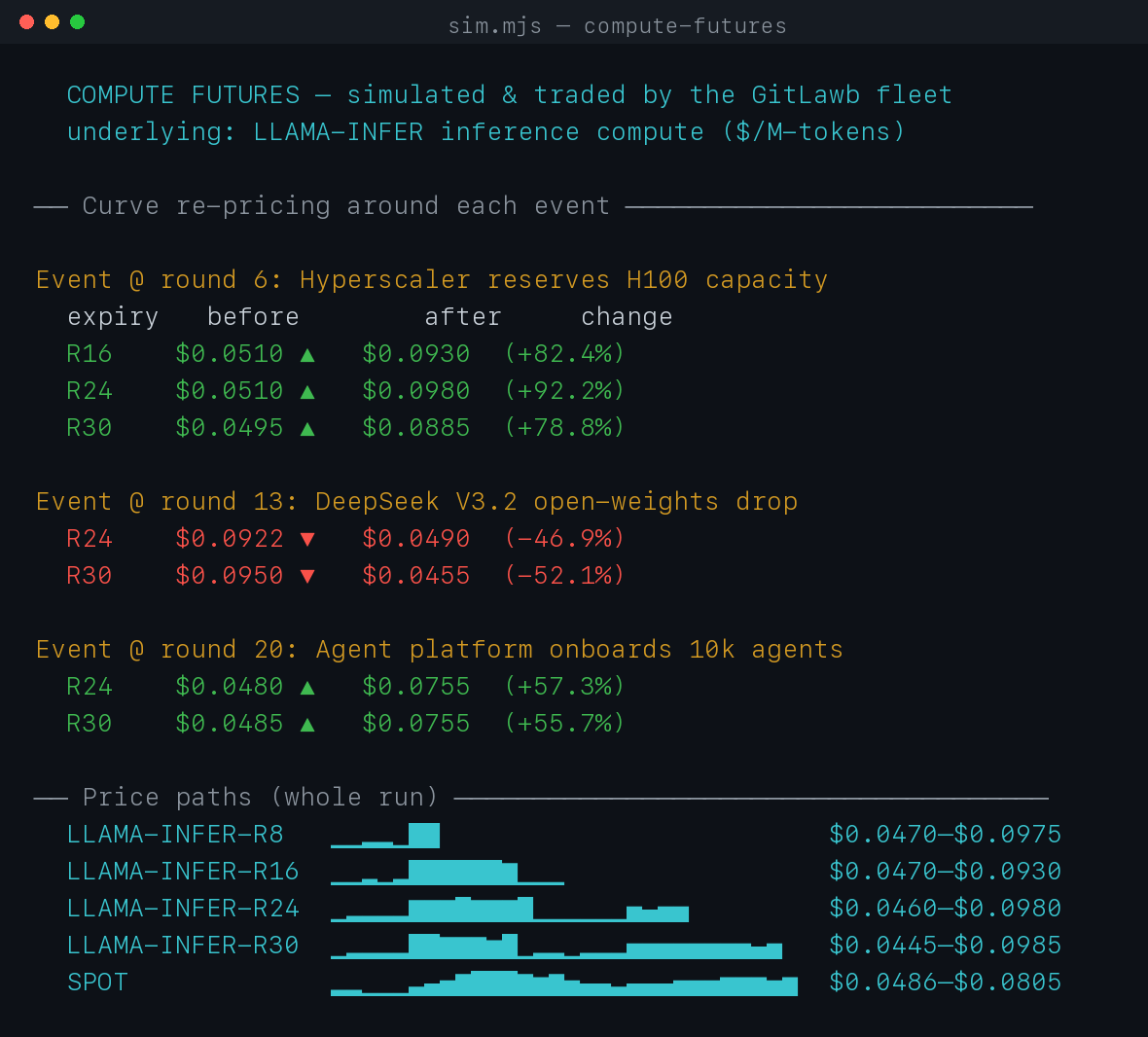Click the 'expiry' column header
The image size is (1148, 1037).
[113, 317]
